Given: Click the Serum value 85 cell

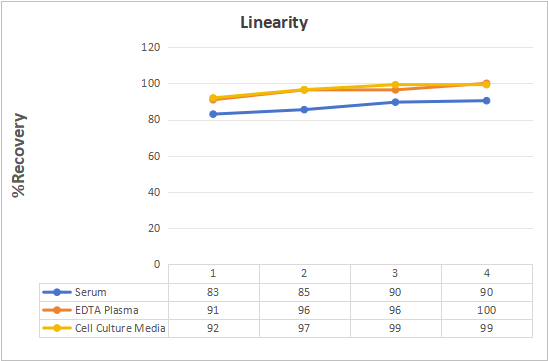Looking at the screenshot, I should pos(304,292).
